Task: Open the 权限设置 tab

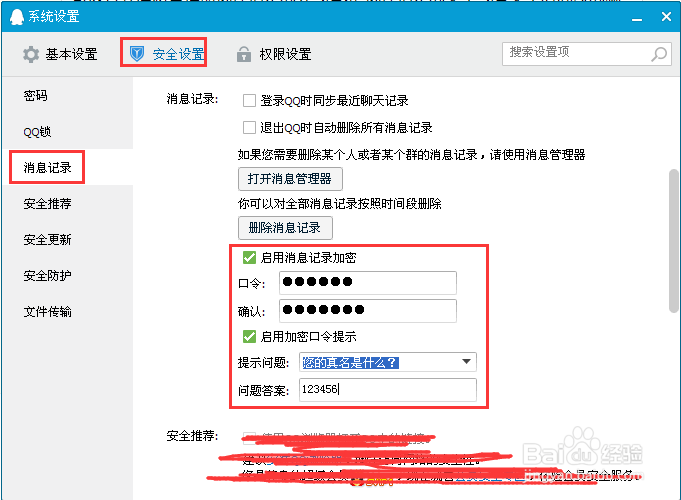Action: click(274, 54)
